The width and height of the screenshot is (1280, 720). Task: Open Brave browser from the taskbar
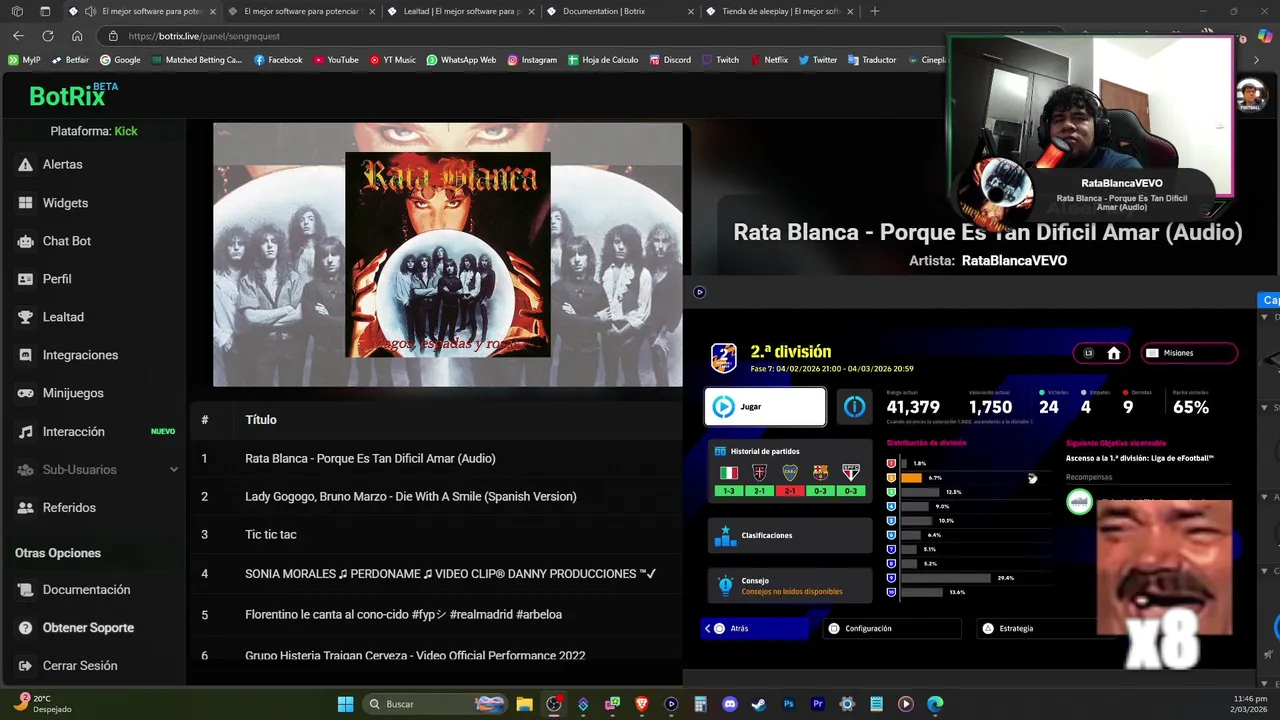(x=642, y=704)
